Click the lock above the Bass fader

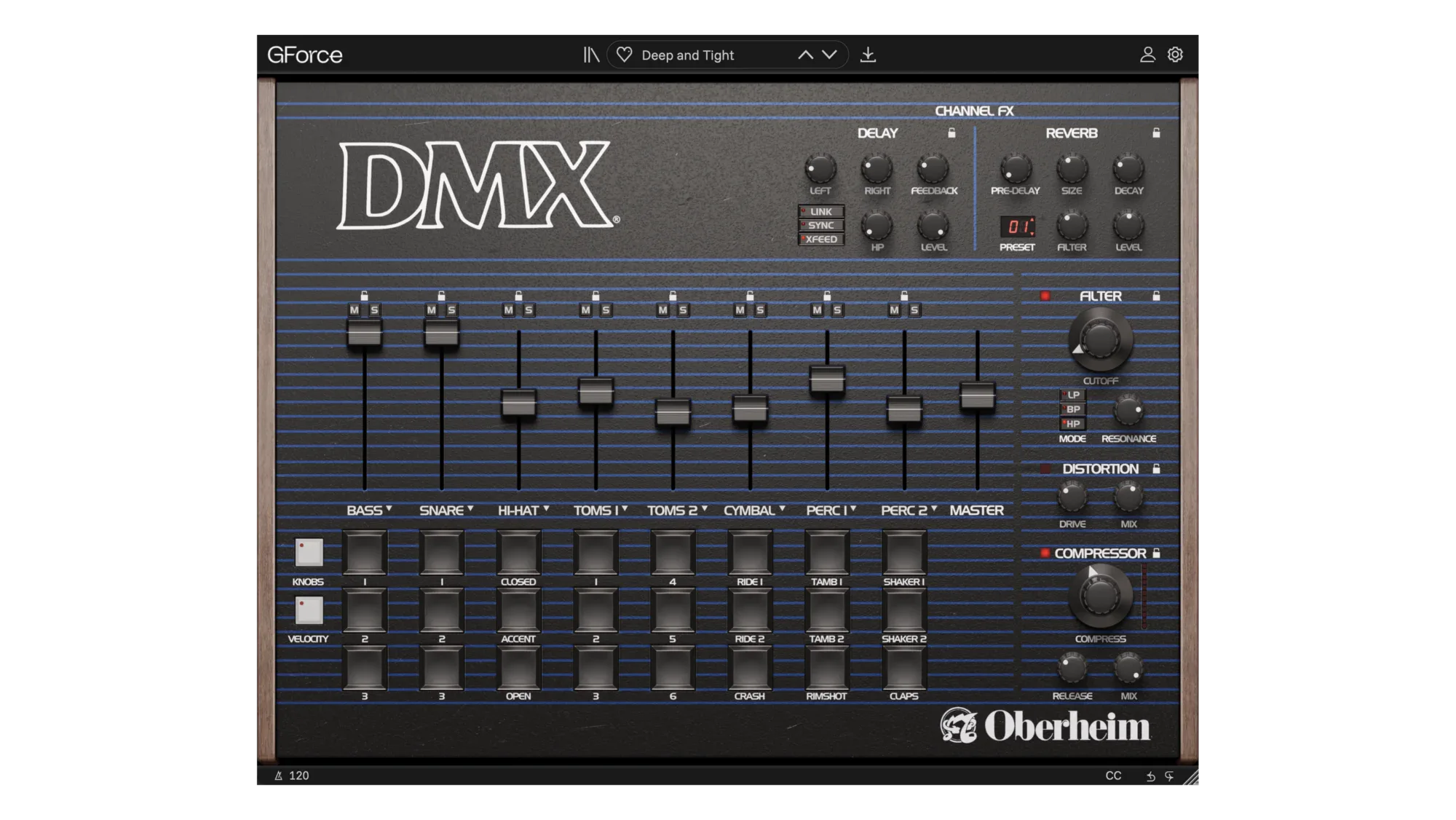point(365,296)
